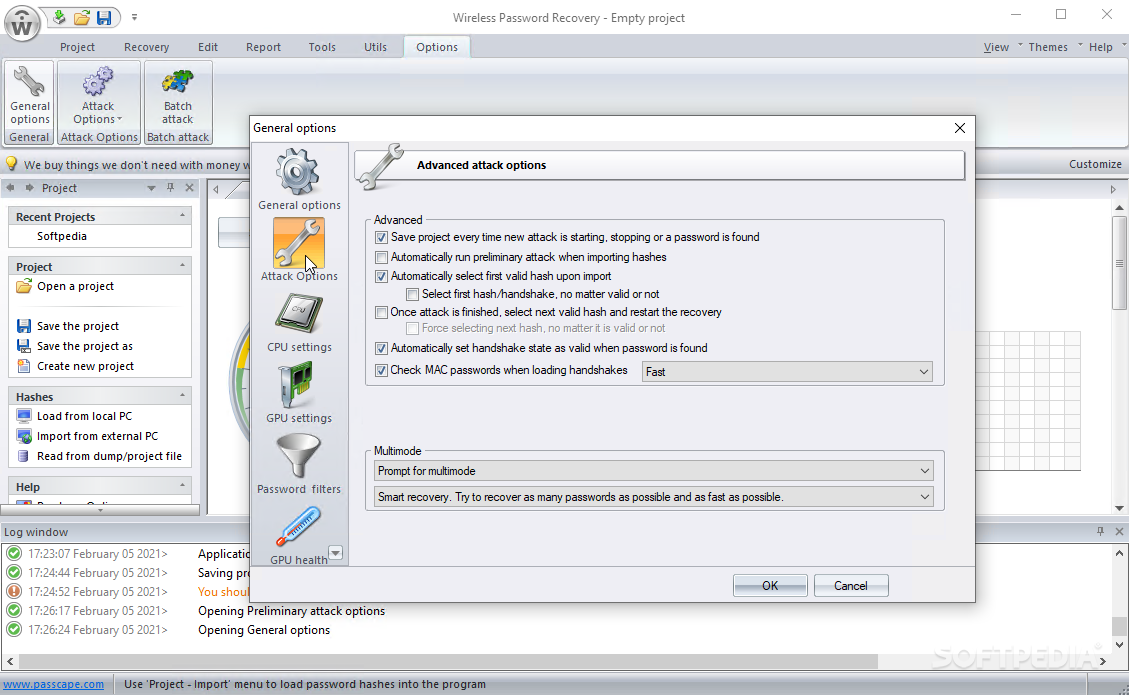The width and height of the screenshot is (1129, 695).
Task: Click the lightbulb tip icon
Action: click(x=12, y=163)
